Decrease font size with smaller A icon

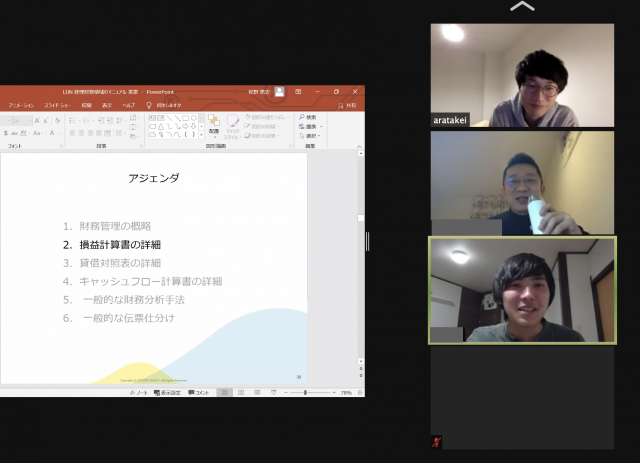(46, 120)
